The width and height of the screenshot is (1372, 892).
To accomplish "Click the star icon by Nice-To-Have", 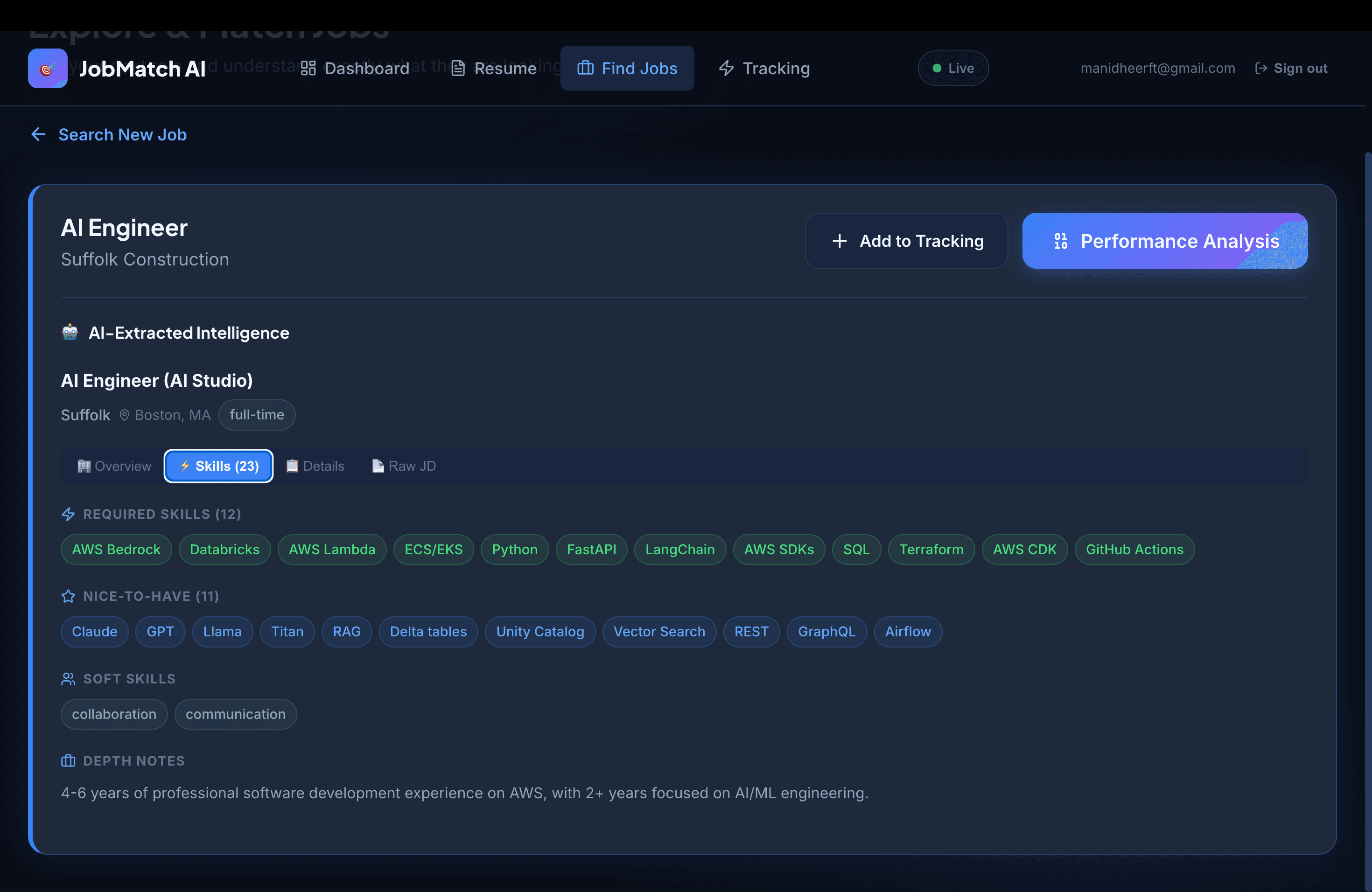I will coord(69,596).
